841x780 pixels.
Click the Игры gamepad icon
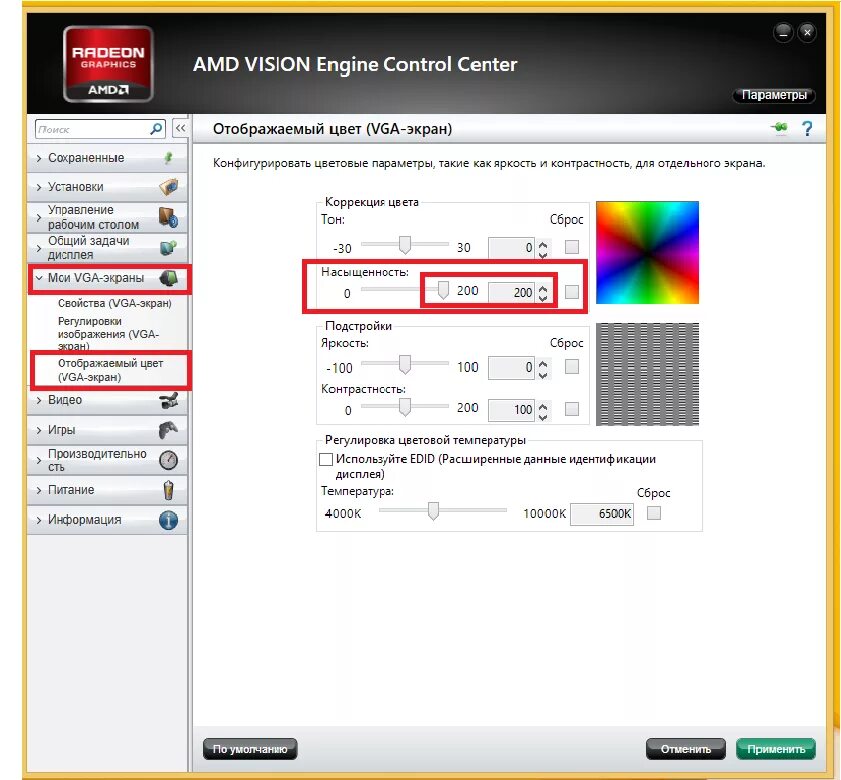pyautogui.click(x=168, y=430)
